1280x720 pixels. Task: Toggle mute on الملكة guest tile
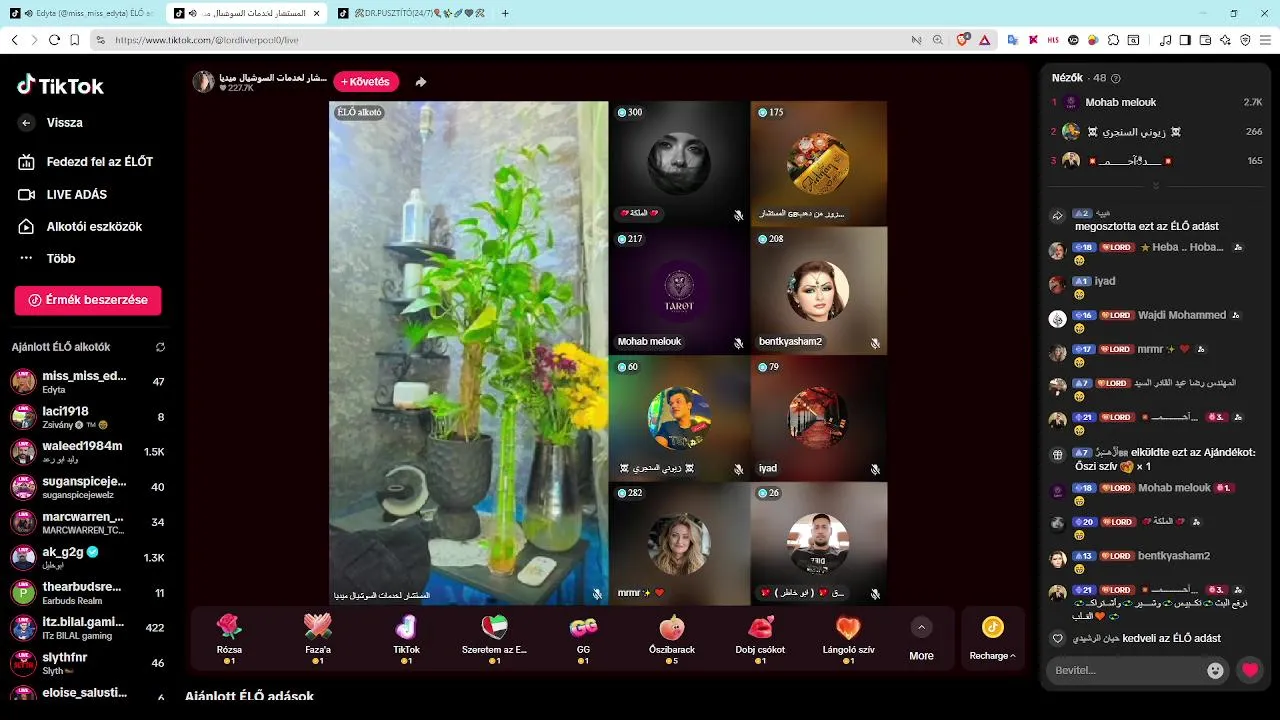click(x=738, y=215)
